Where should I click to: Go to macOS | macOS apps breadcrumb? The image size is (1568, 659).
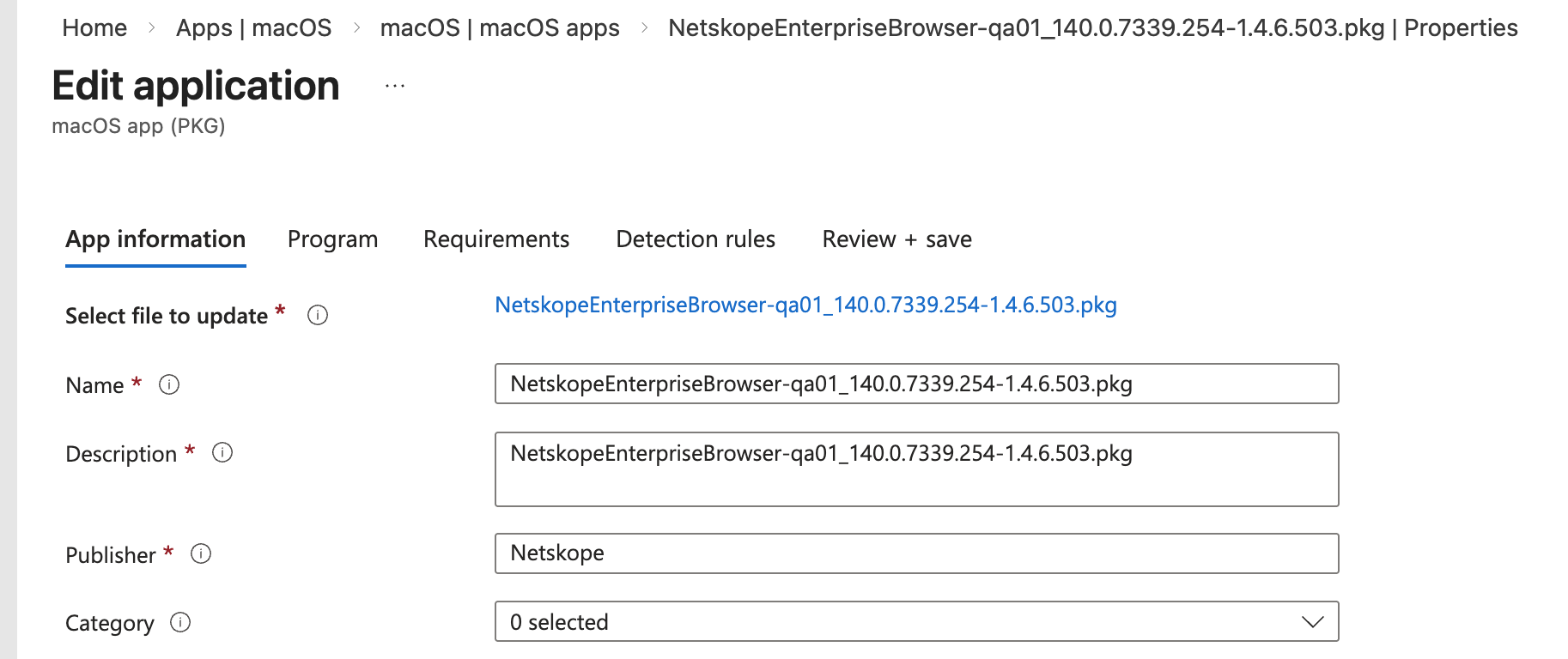[500, 28]
